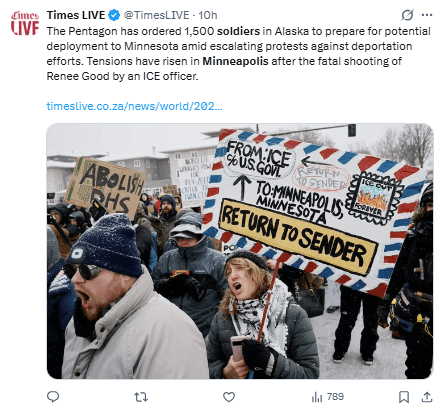Click the Times LIVE display name
443x413 pixels.
[x=76, y=15]
